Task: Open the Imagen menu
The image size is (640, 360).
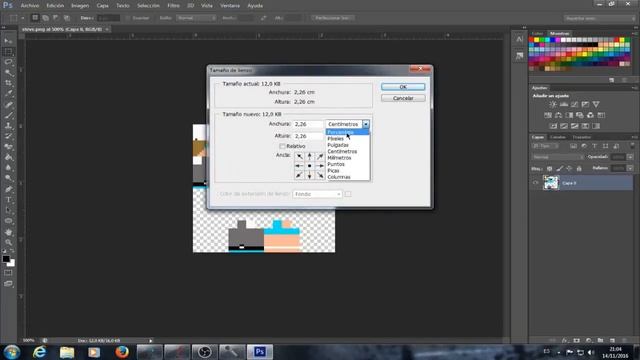Action: [80, 6]
